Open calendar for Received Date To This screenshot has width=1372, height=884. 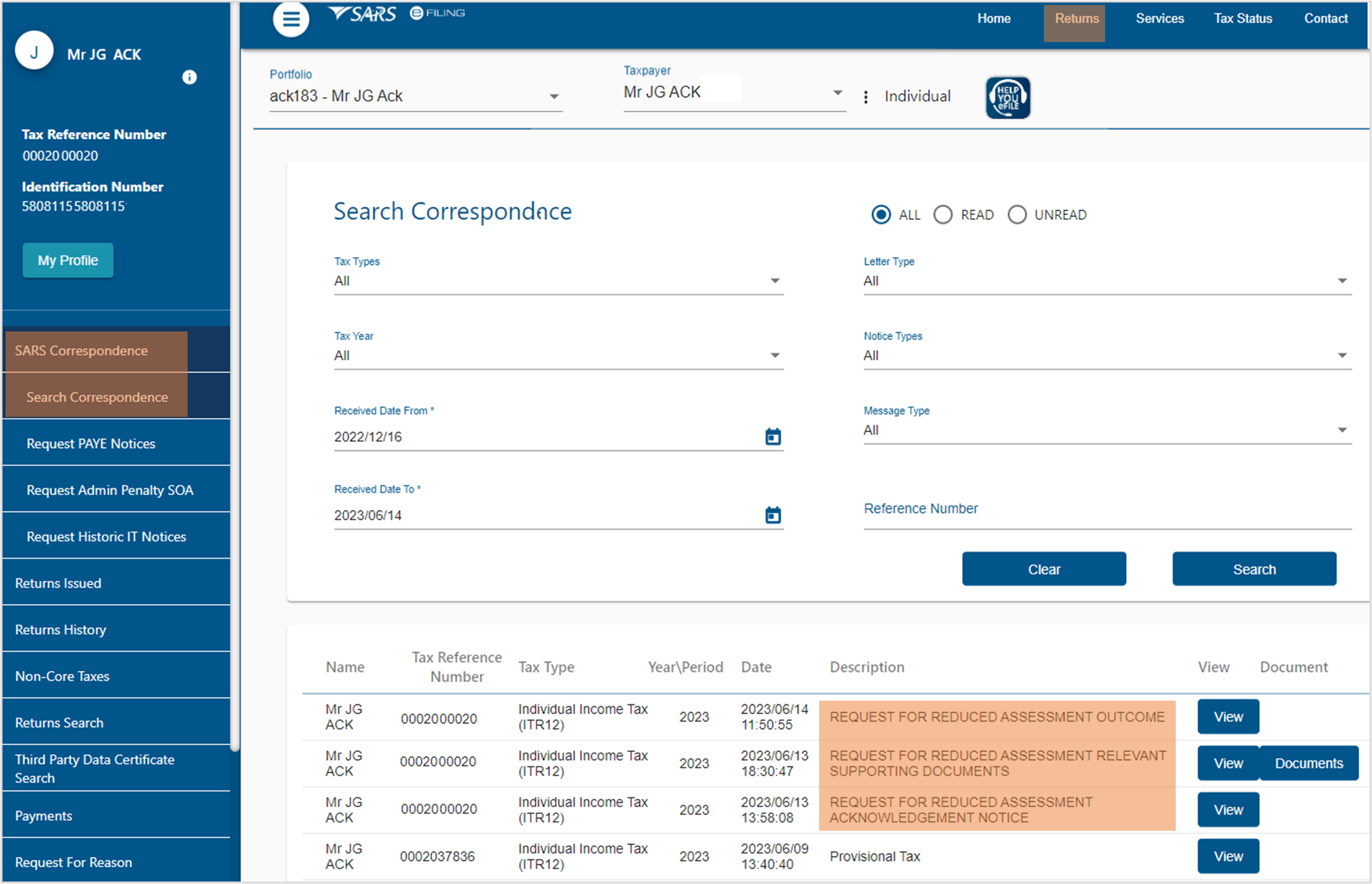pyautogui.click(x=773, y=515)
